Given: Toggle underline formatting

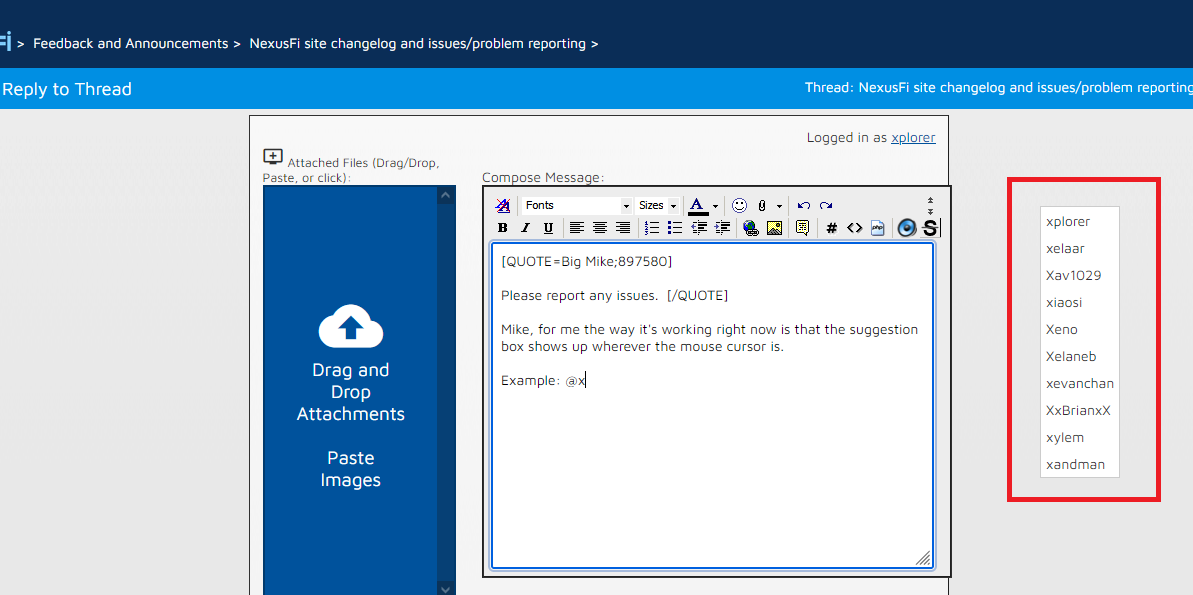Looking at the screenshot, I should pyautogui.click(x=548, y=228).
